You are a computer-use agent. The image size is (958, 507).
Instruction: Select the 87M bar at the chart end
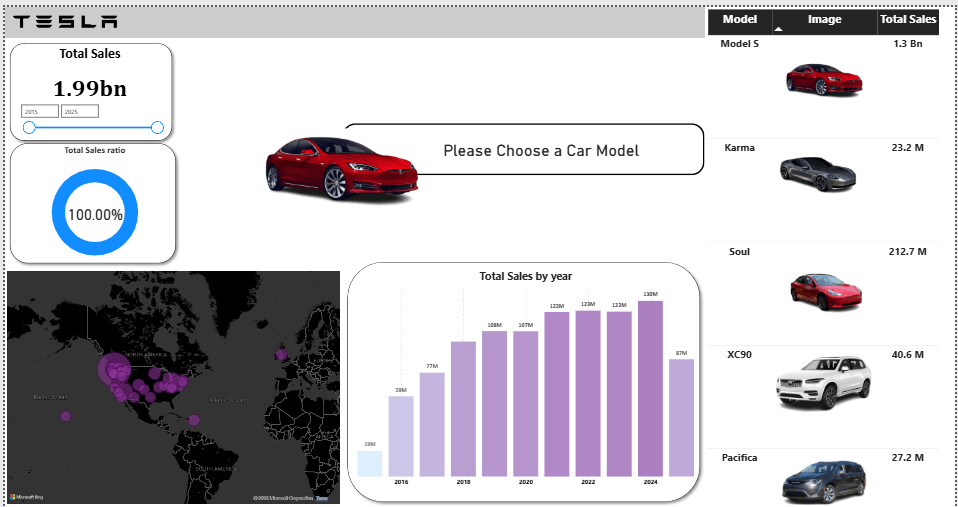681,418
